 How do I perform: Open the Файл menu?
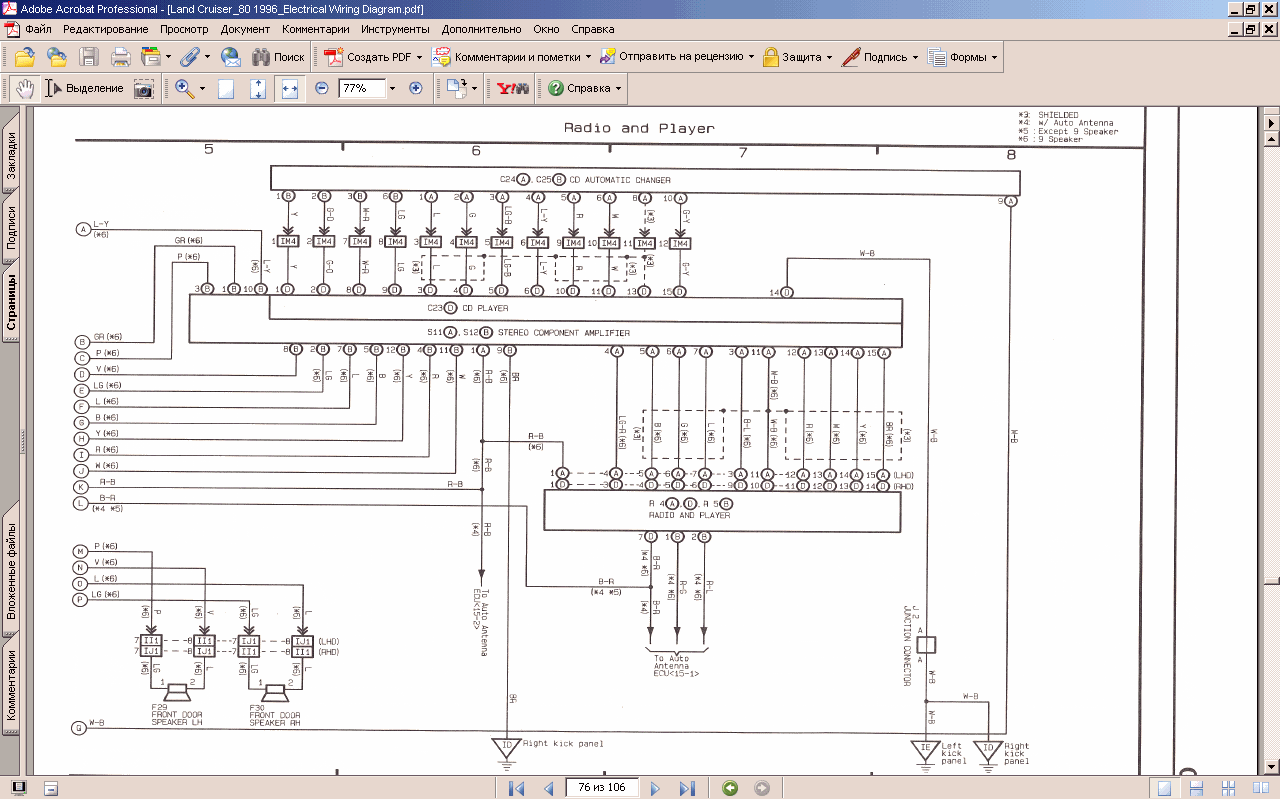(40, 29)
